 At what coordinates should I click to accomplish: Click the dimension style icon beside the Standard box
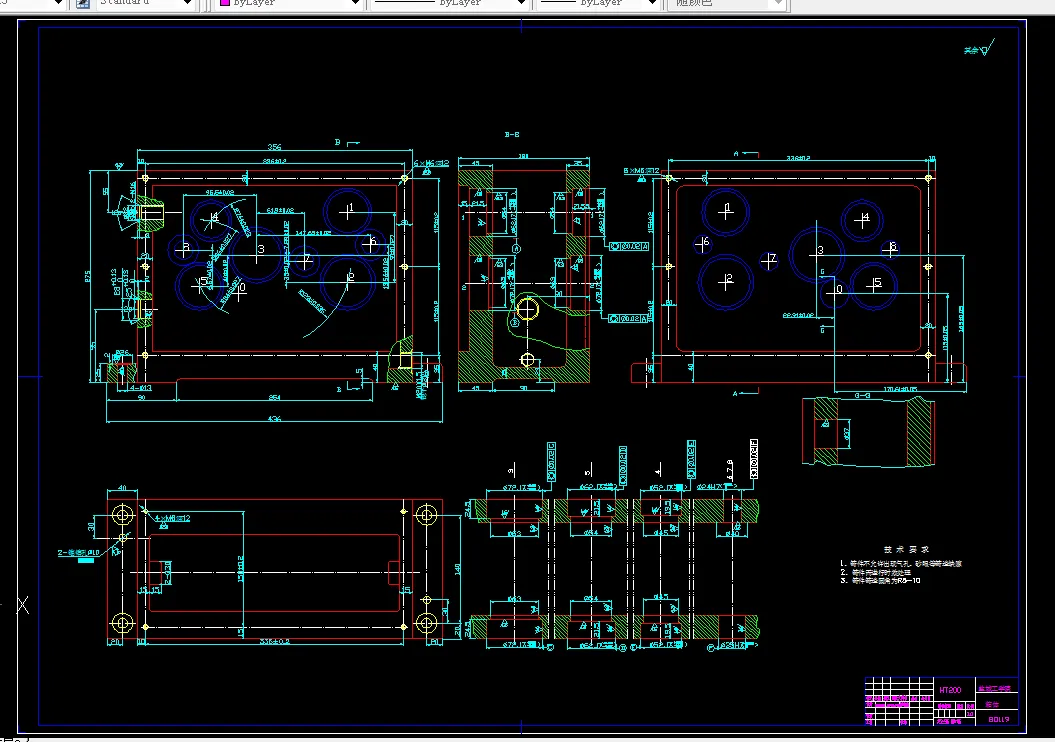tap(83, 3)
